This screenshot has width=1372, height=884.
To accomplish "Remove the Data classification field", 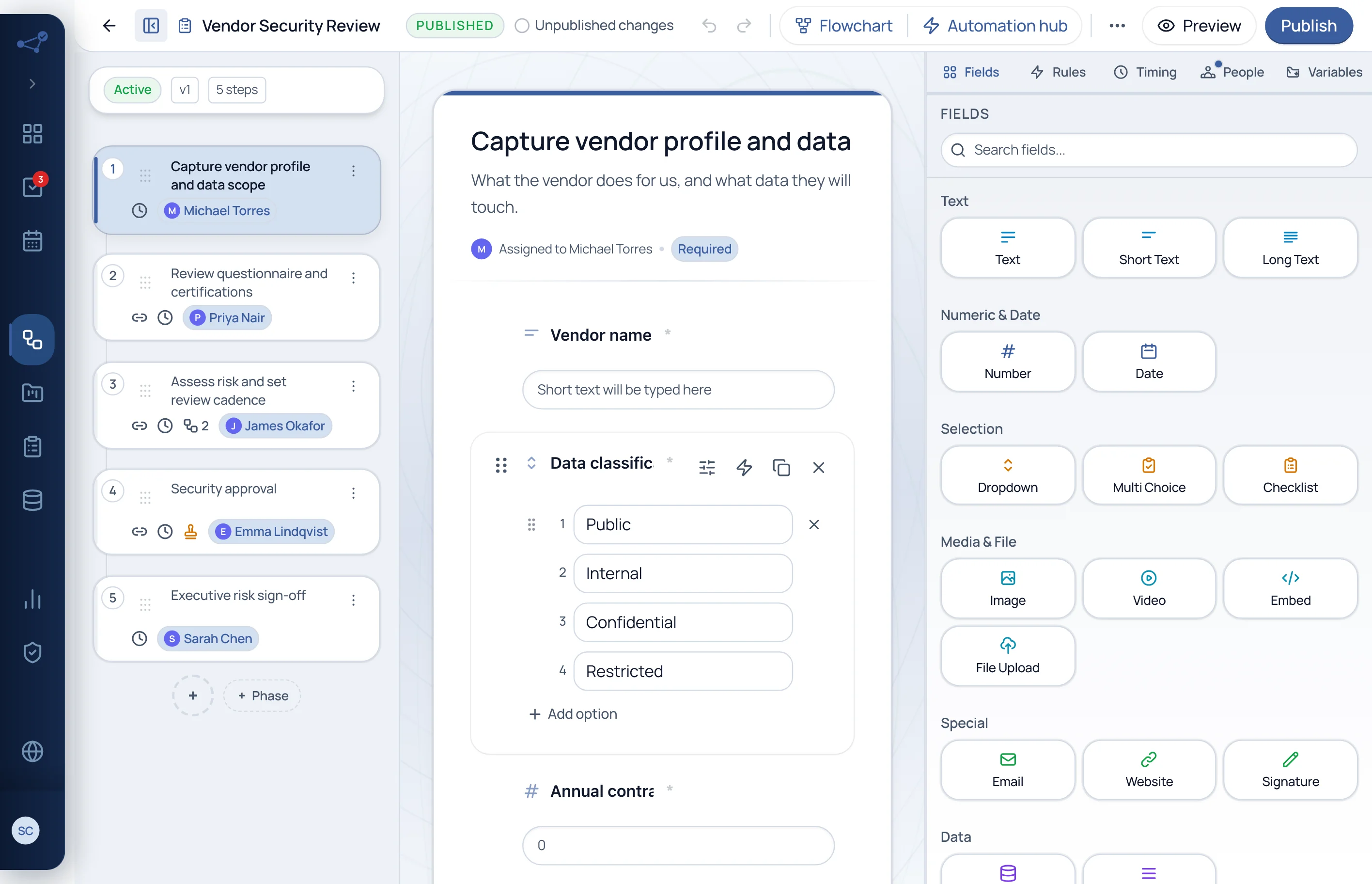I will pos(818,467).
